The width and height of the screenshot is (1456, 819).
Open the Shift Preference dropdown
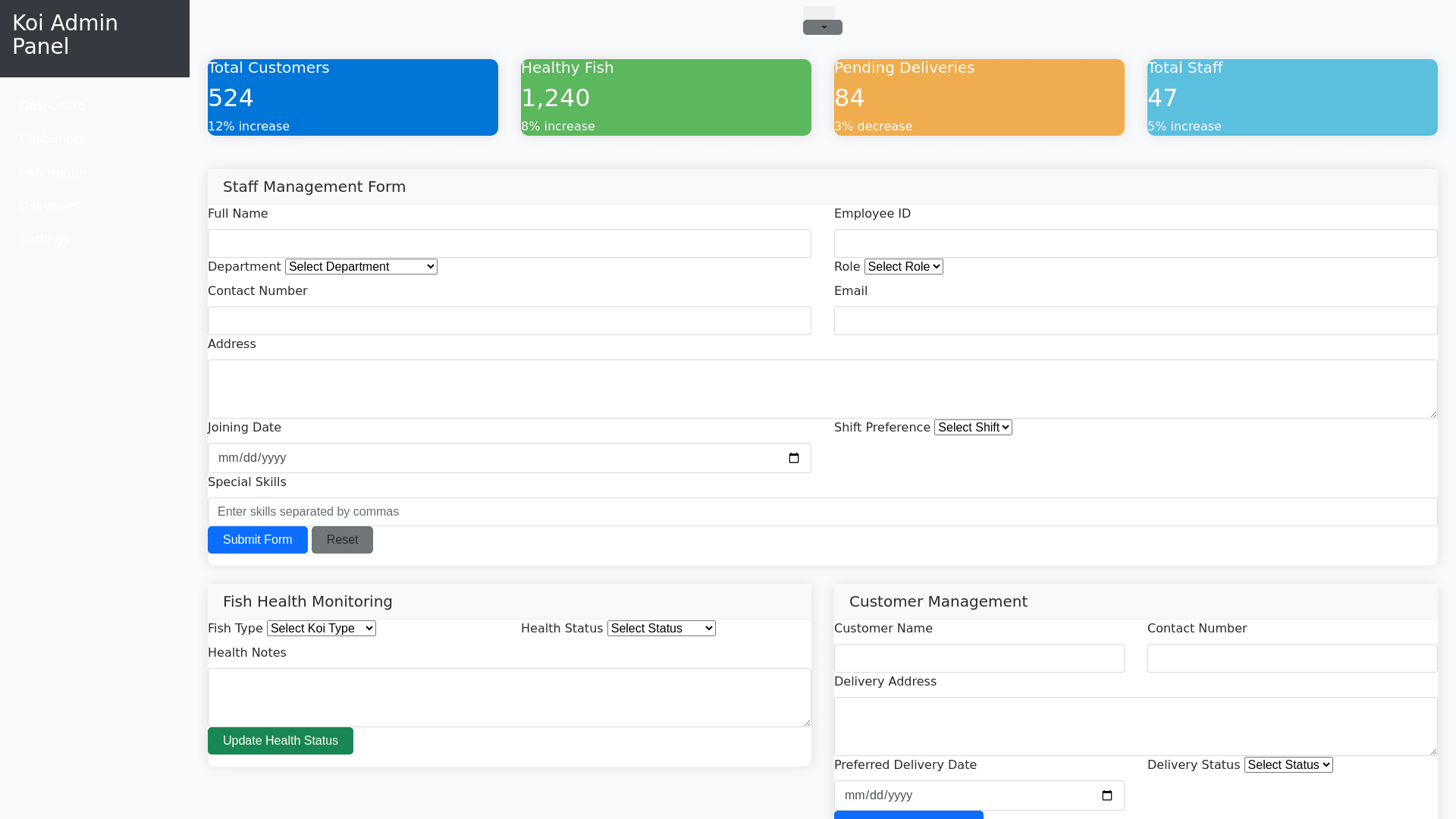click(973, 428)
